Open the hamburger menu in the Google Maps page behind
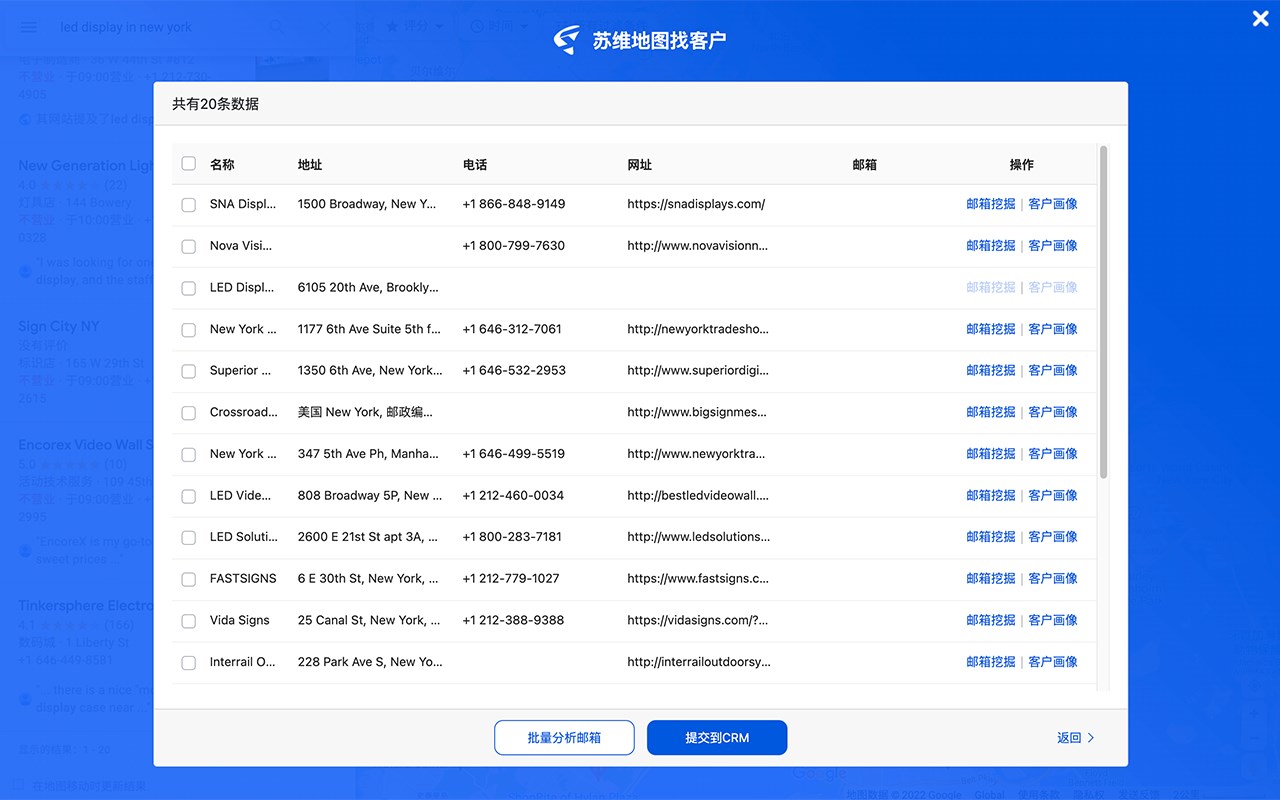1280x800 pixels. 28,27
